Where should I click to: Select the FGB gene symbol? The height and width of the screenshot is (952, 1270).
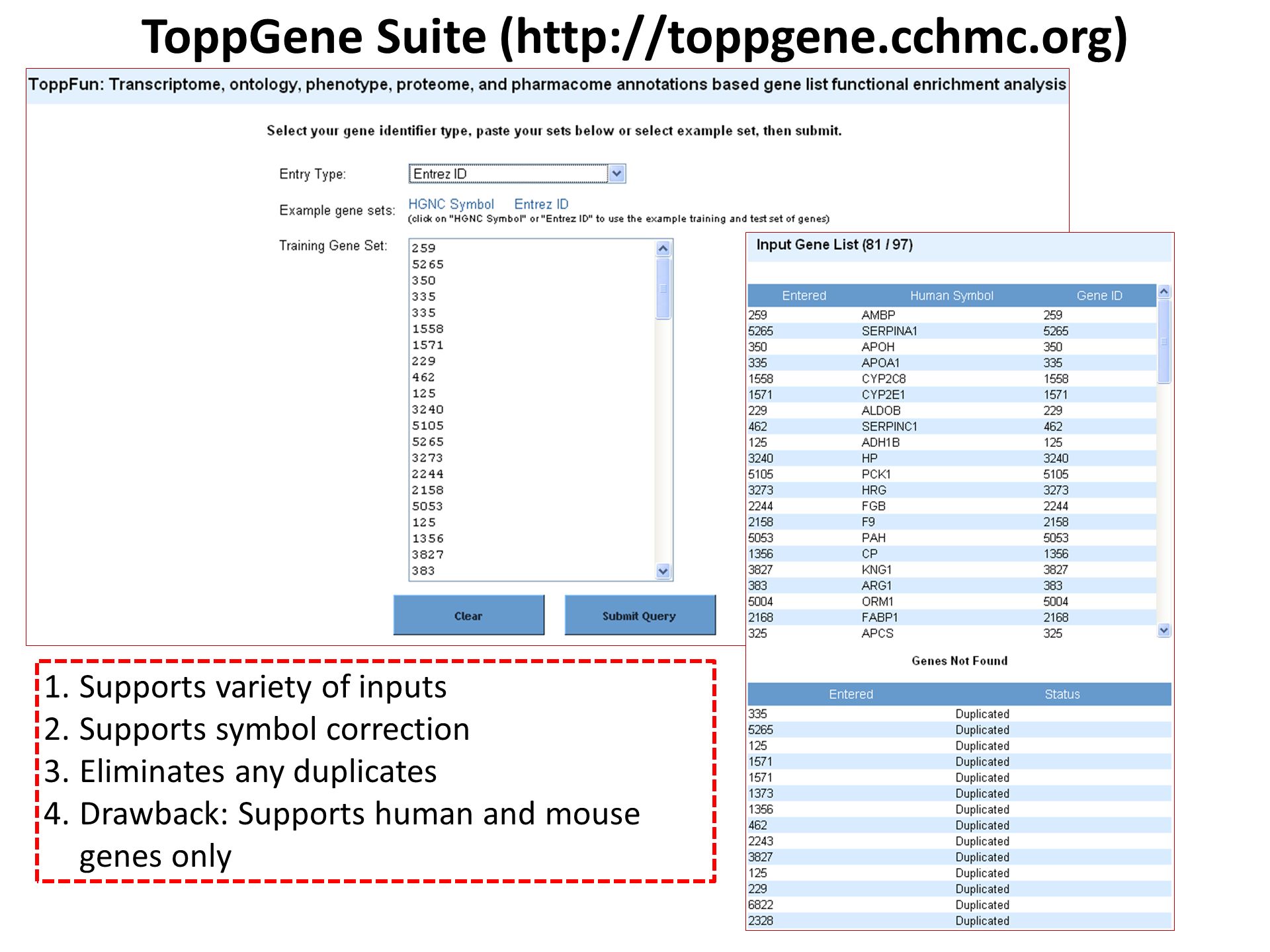pos(873,506)
